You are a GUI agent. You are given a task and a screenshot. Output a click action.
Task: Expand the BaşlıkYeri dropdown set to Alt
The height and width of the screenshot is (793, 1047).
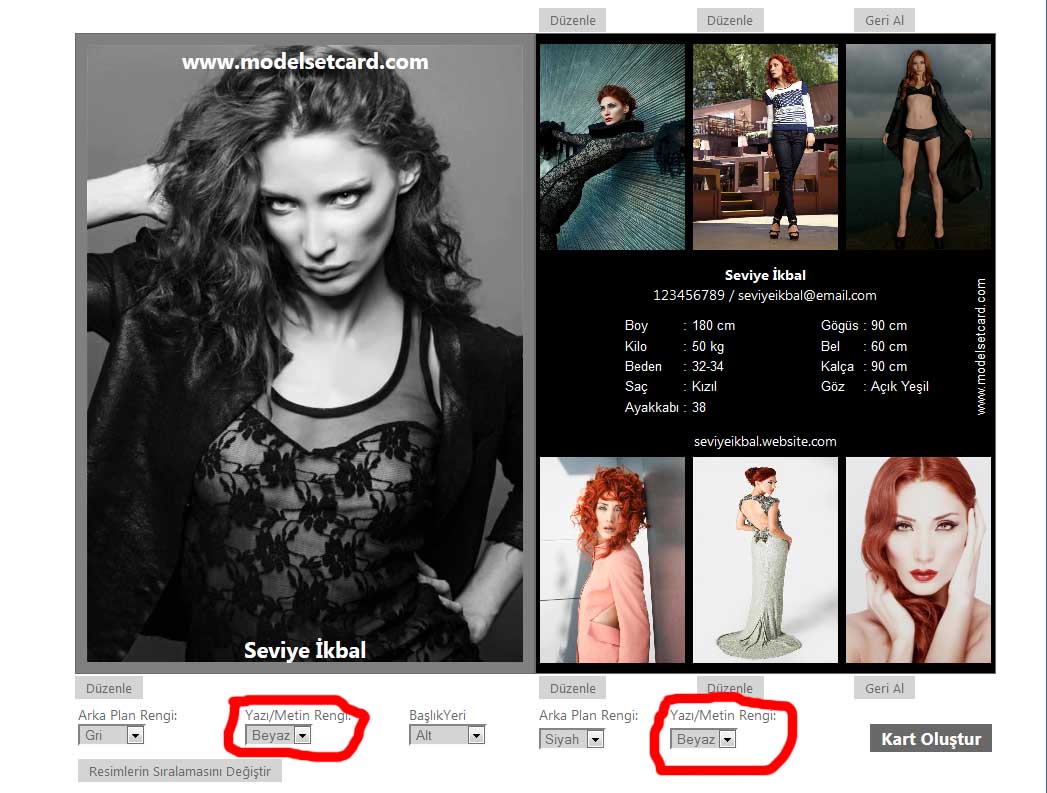(447, 735)
